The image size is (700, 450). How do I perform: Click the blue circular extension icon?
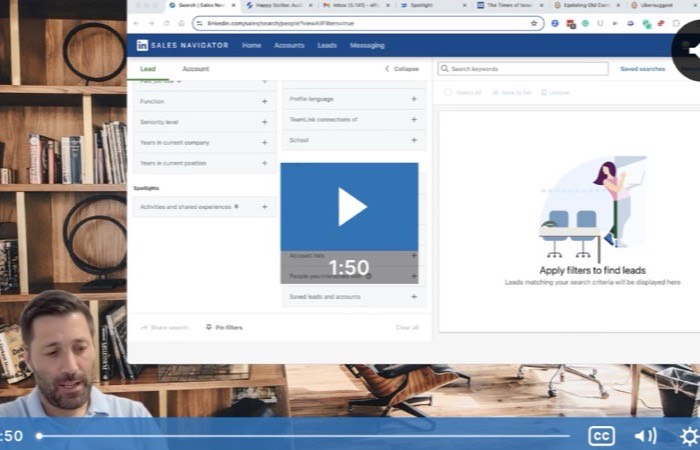(x=555, y=23)
